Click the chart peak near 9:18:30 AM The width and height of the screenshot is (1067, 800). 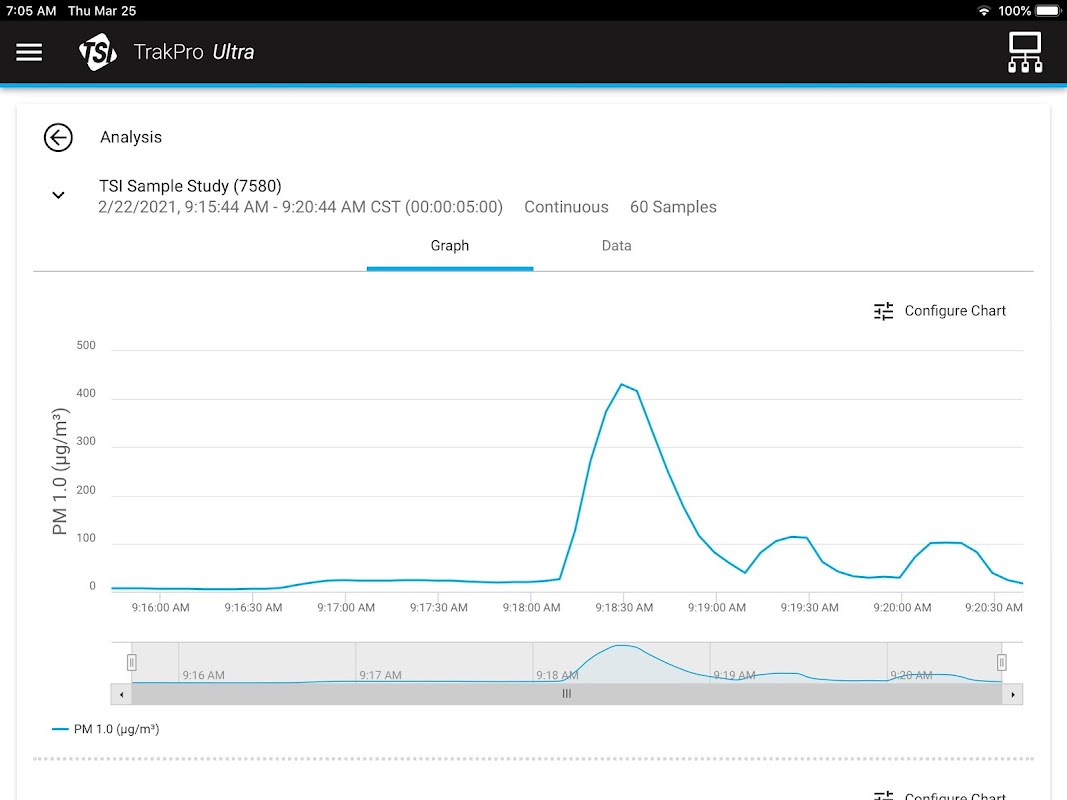click(x=621, y=385)
